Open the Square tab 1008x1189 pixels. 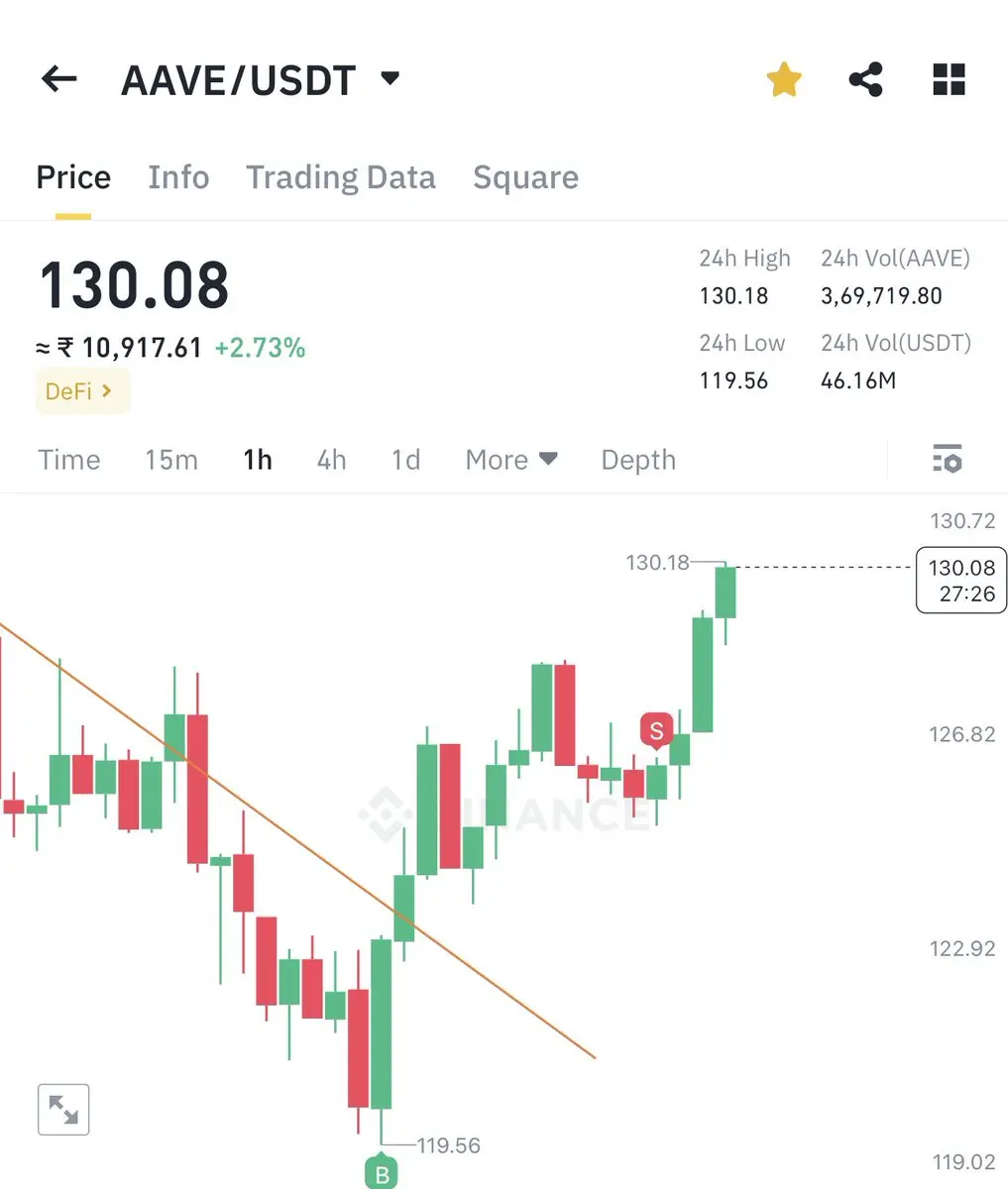(x=525, y=177)
